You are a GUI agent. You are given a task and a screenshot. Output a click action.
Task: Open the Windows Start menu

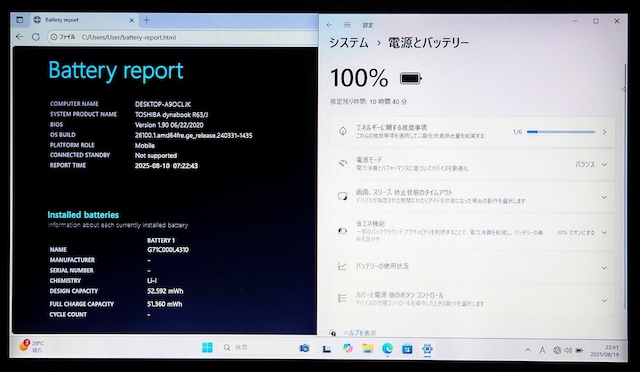click(207, 347)
